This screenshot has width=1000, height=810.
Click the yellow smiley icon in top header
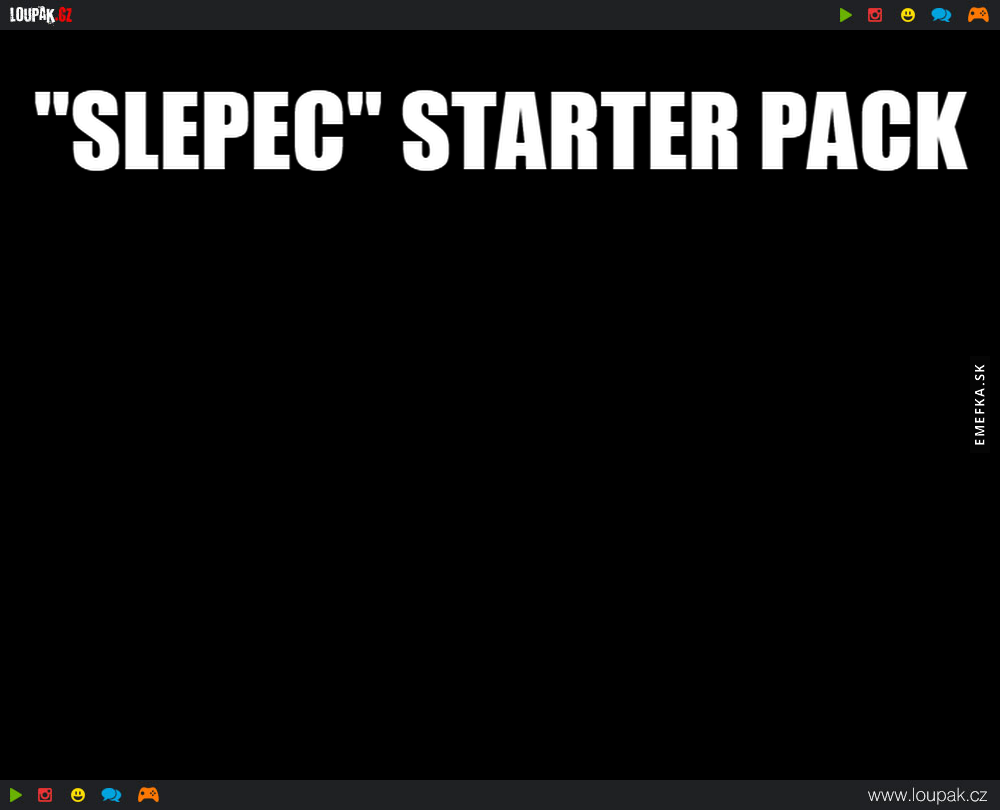tap(907, 15)
